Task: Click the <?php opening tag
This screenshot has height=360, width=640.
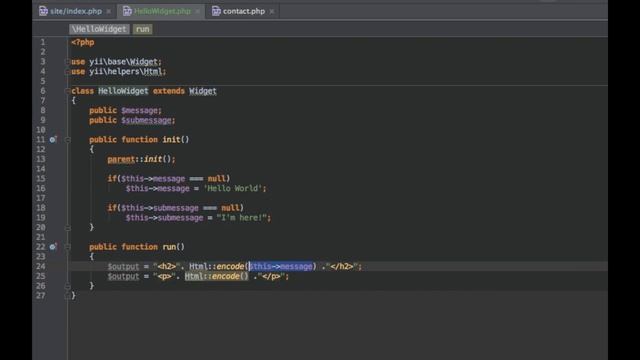Action: click(83, 42)
